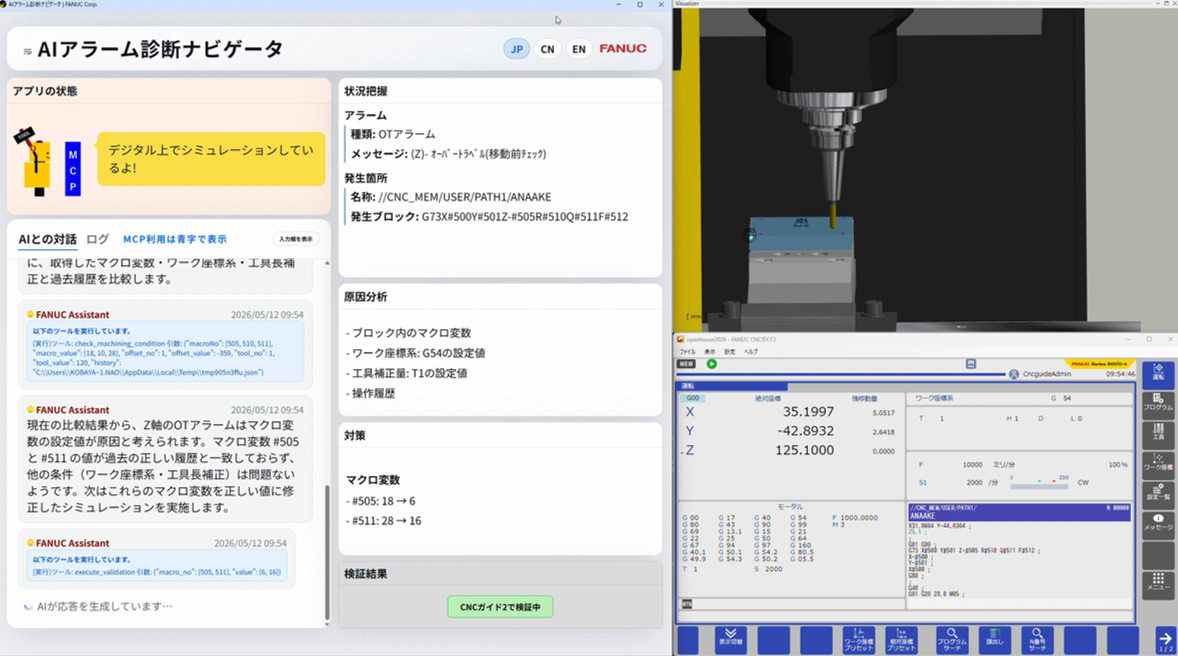
Task: Click the "#505: 18 → 6" macro correction line
Action: coord(380,501)
